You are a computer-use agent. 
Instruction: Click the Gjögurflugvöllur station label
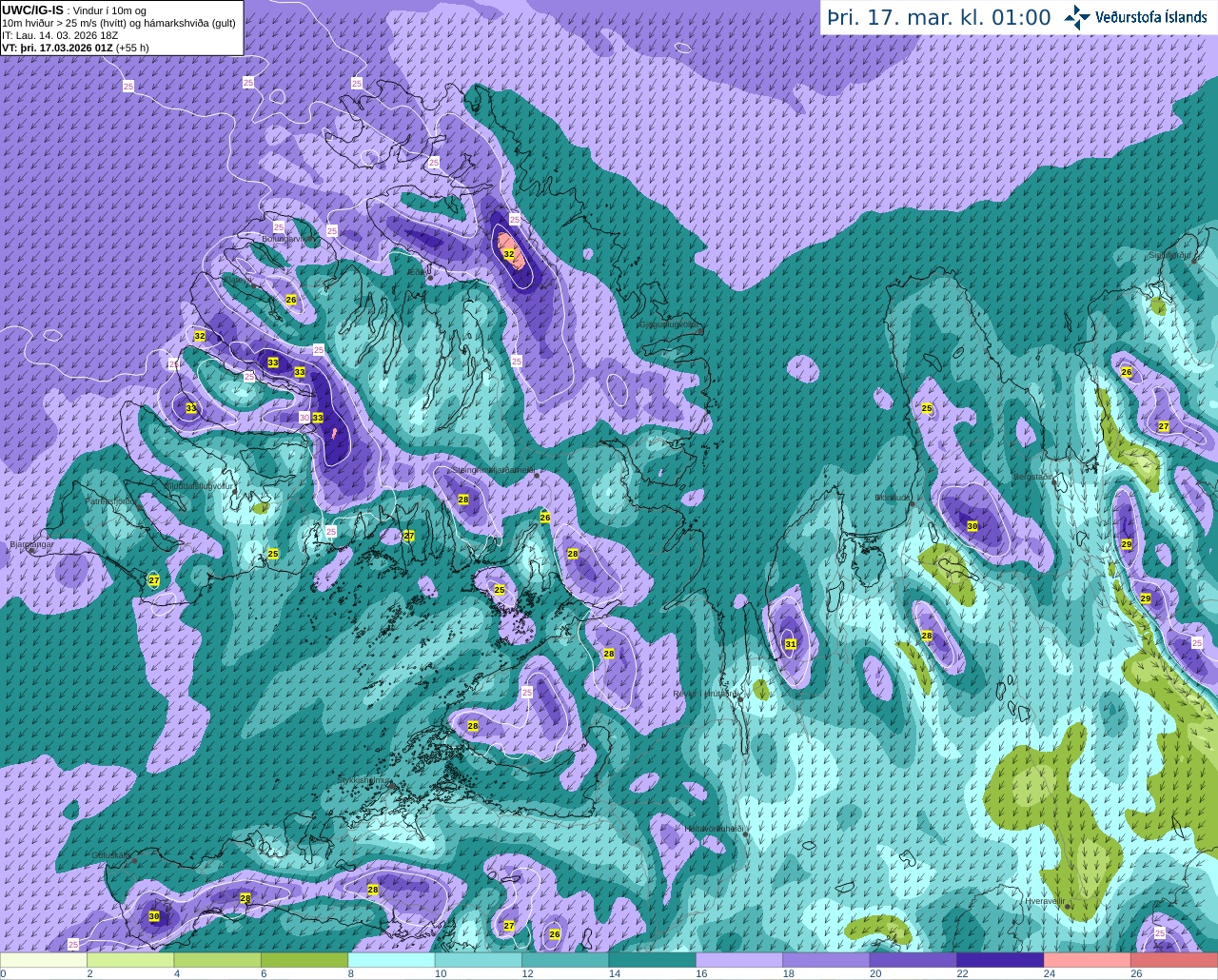pos(671,323)
